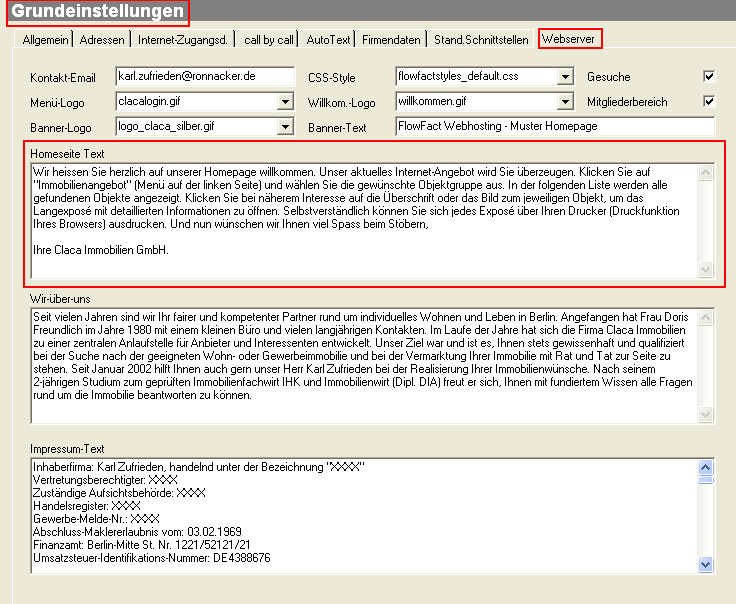
Task: Click the Gesuche label
Action: click(608, 77)
